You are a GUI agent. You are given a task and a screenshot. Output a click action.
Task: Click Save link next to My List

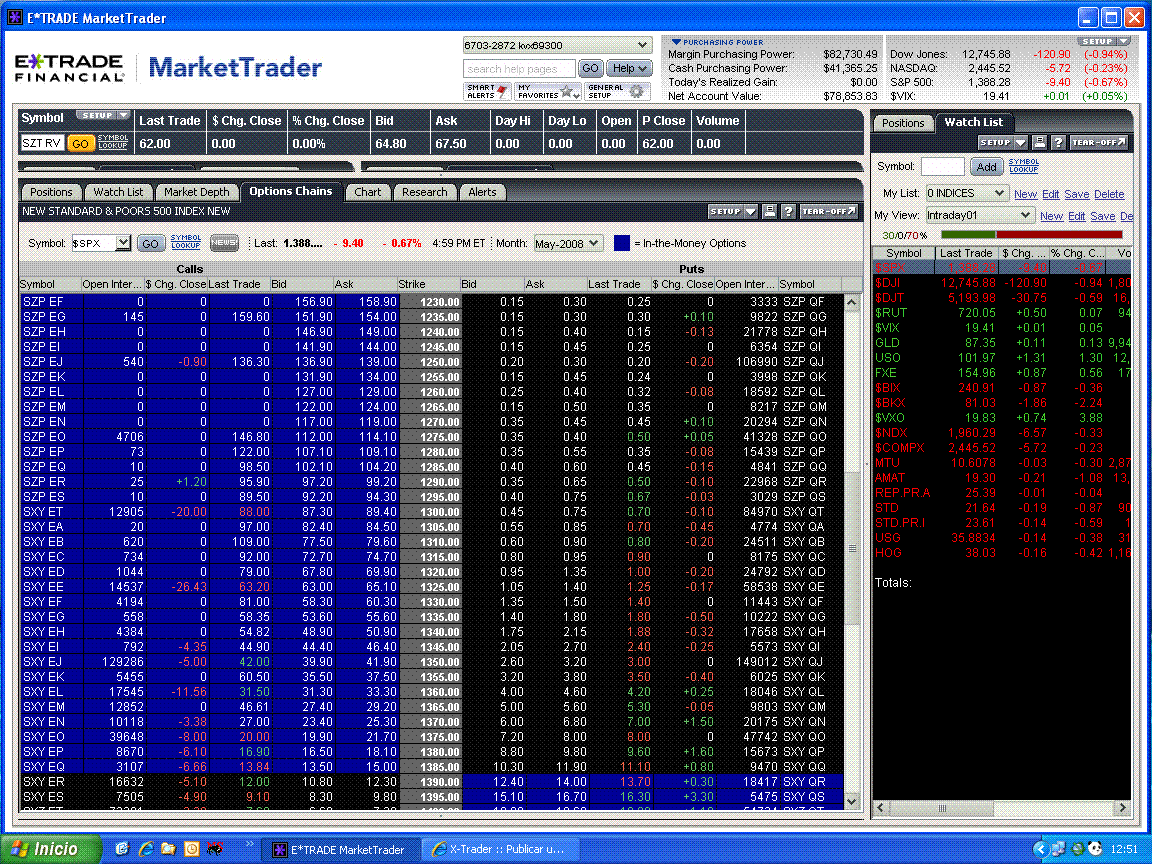tap(1076, 194)
